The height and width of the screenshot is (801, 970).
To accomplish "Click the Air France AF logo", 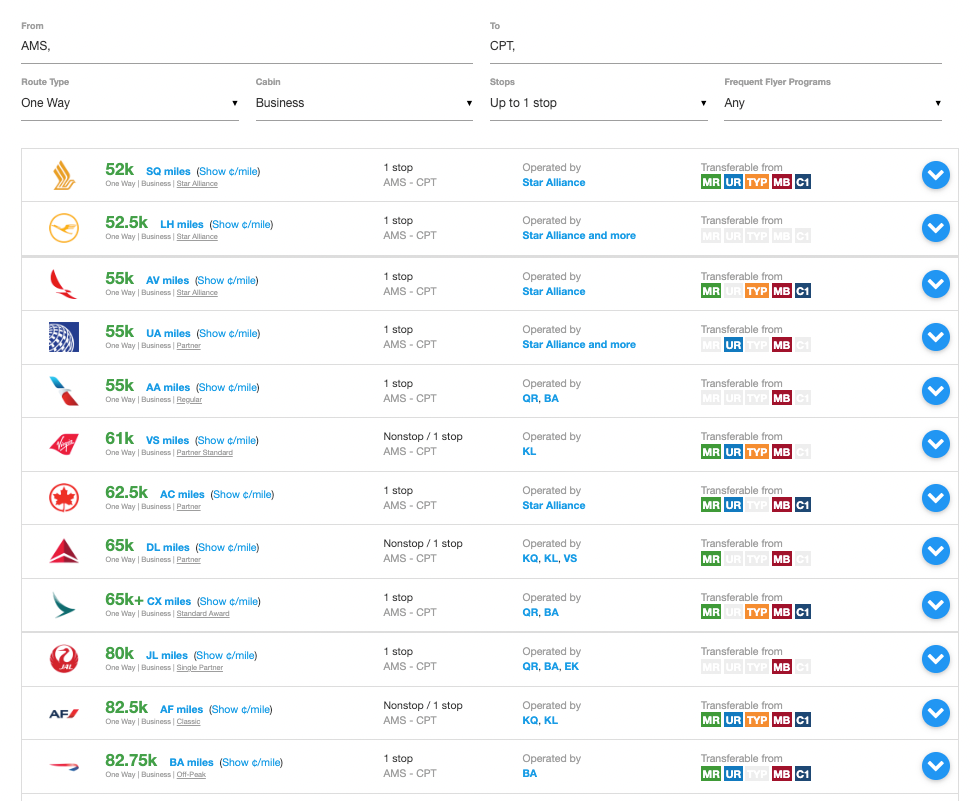I will 64,713.
